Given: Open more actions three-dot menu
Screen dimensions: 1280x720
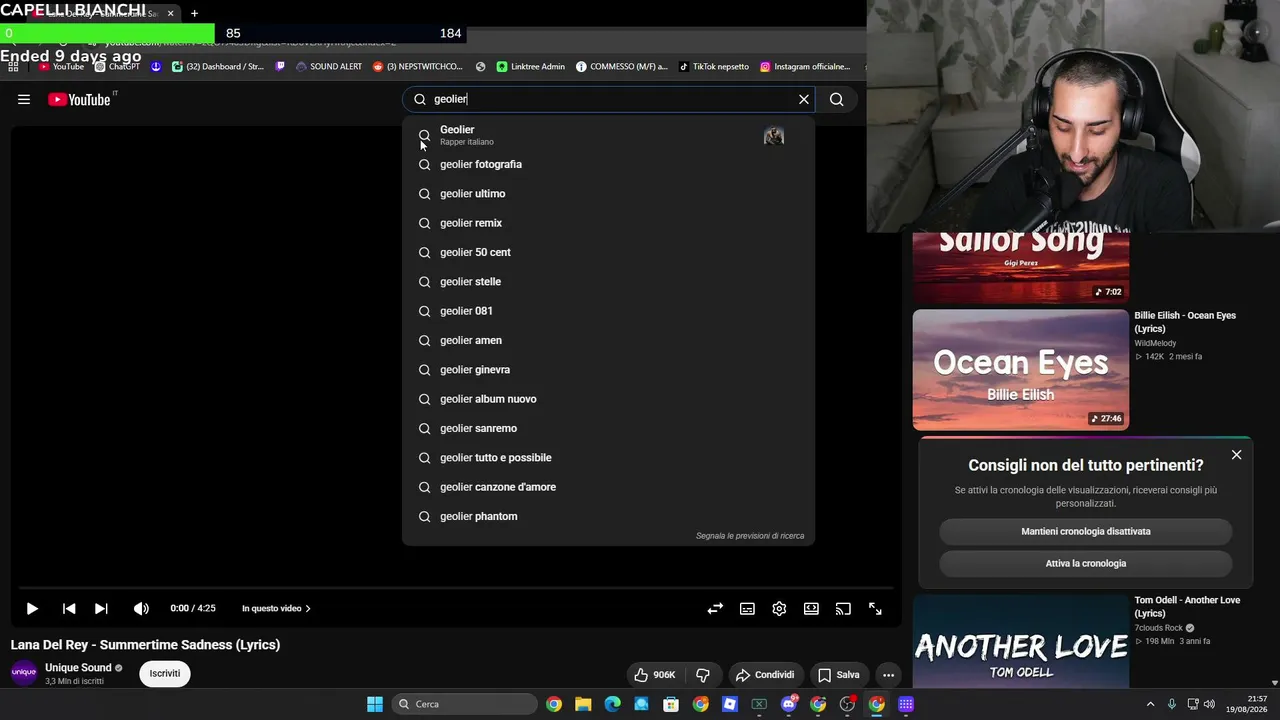Looking at the screenshot, I should pyautogui.click(x=888, y=675).
